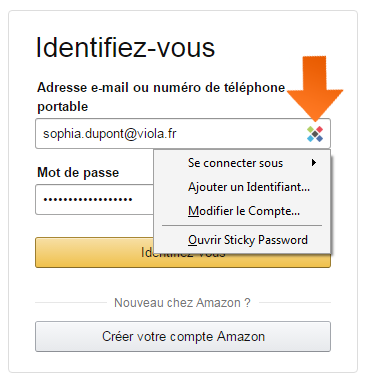
Task: Select Modifier le Compte... menu item
Action: pos(242,211)
